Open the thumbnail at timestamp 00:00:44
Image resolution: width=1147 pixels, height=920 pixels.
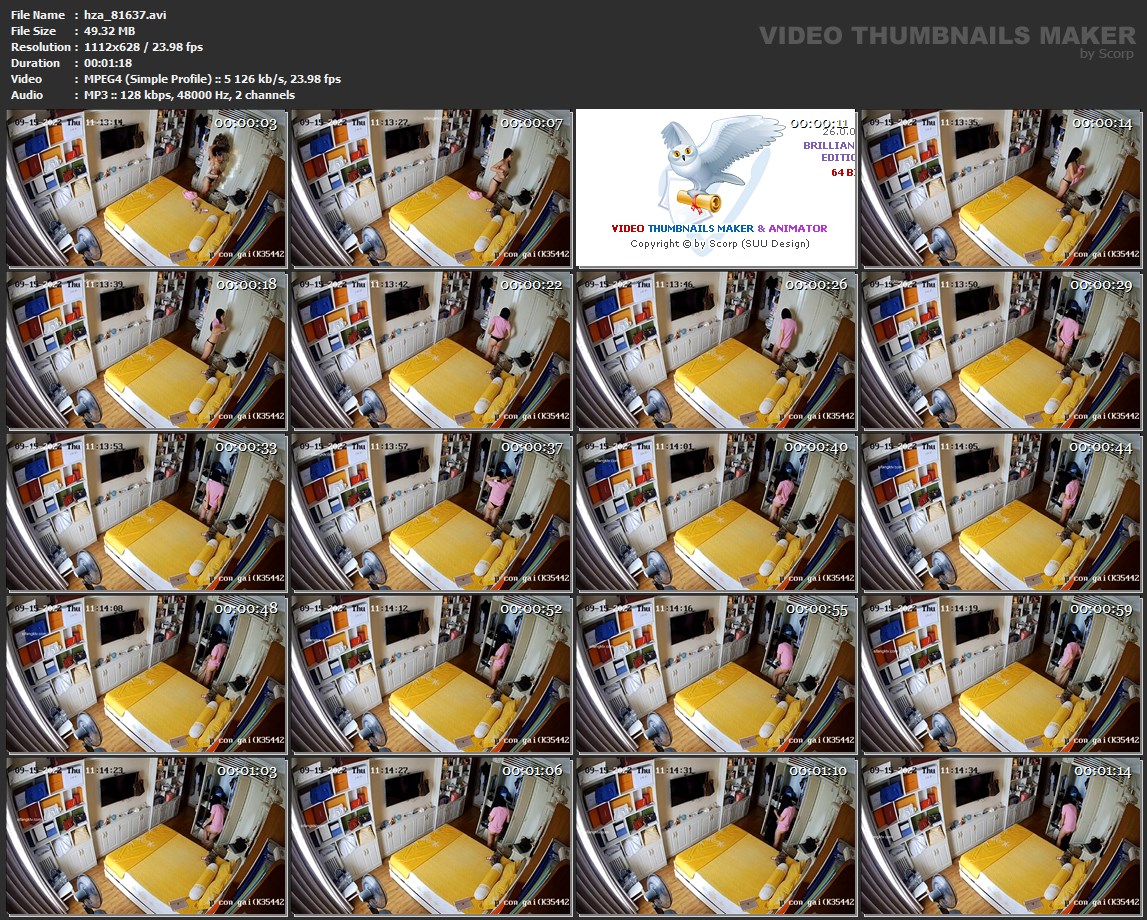tap(1001, 512)
